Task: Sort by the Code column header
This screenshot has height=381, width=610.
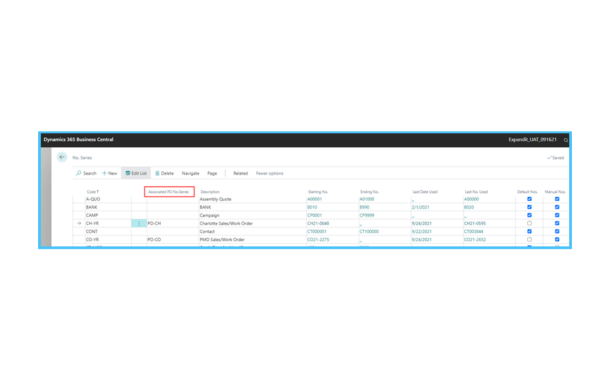Action: [x=93, y=192]
